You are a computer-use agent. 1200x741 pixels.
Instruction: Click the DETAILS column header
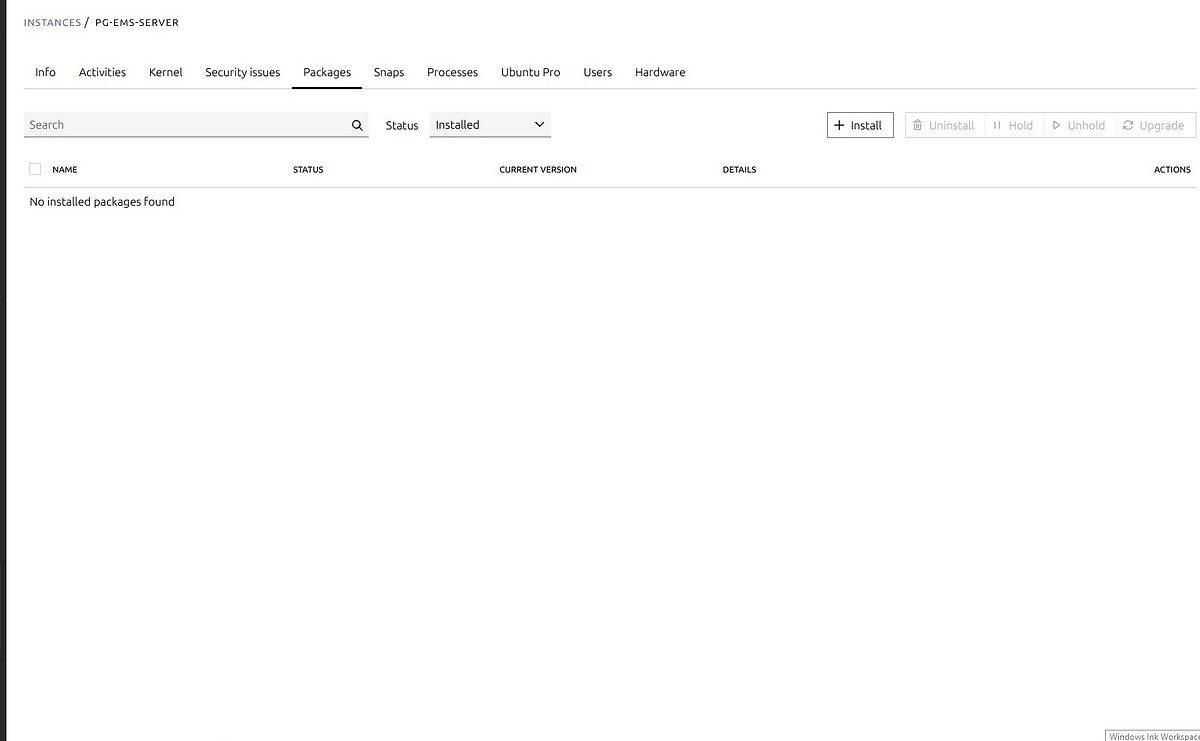739,170
